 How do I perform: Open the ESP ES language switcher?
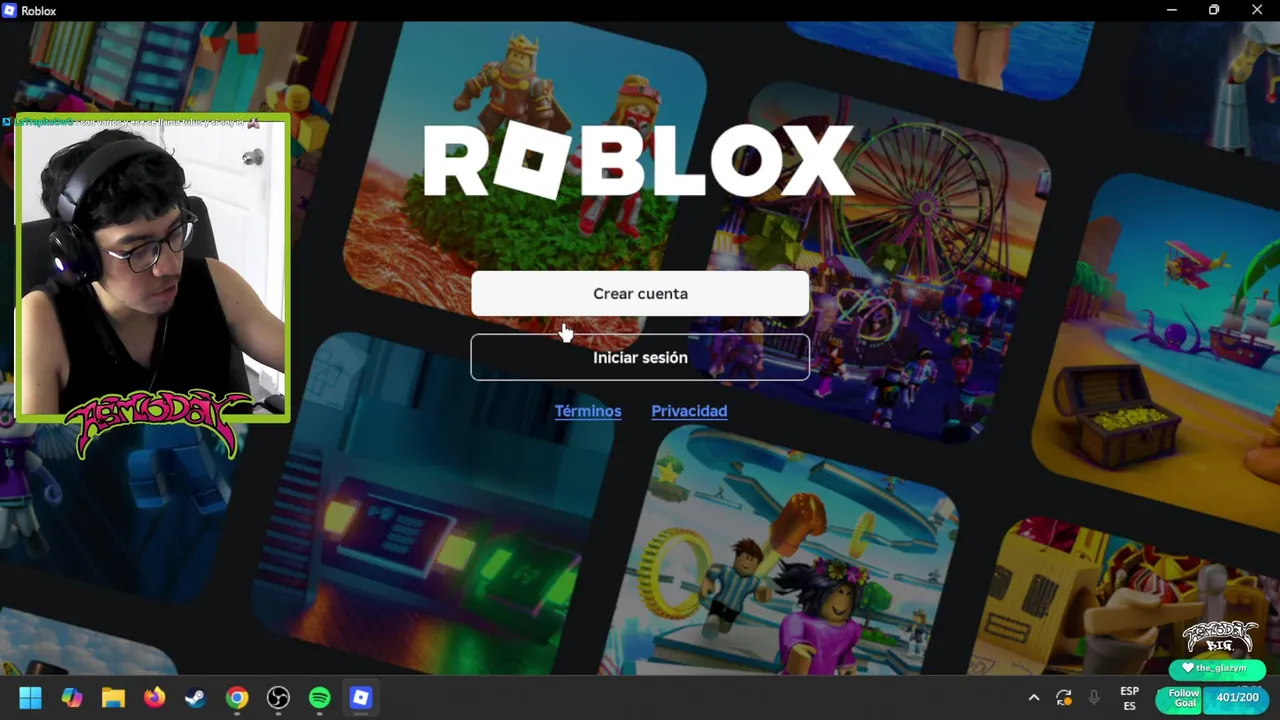pyautogui.click(x=1129, y=698)
